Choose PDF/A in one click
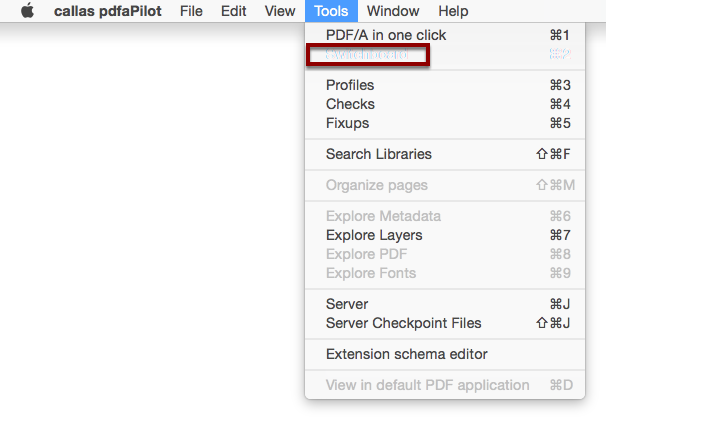This screenshot has height=421, width=728. pos(445,35)
